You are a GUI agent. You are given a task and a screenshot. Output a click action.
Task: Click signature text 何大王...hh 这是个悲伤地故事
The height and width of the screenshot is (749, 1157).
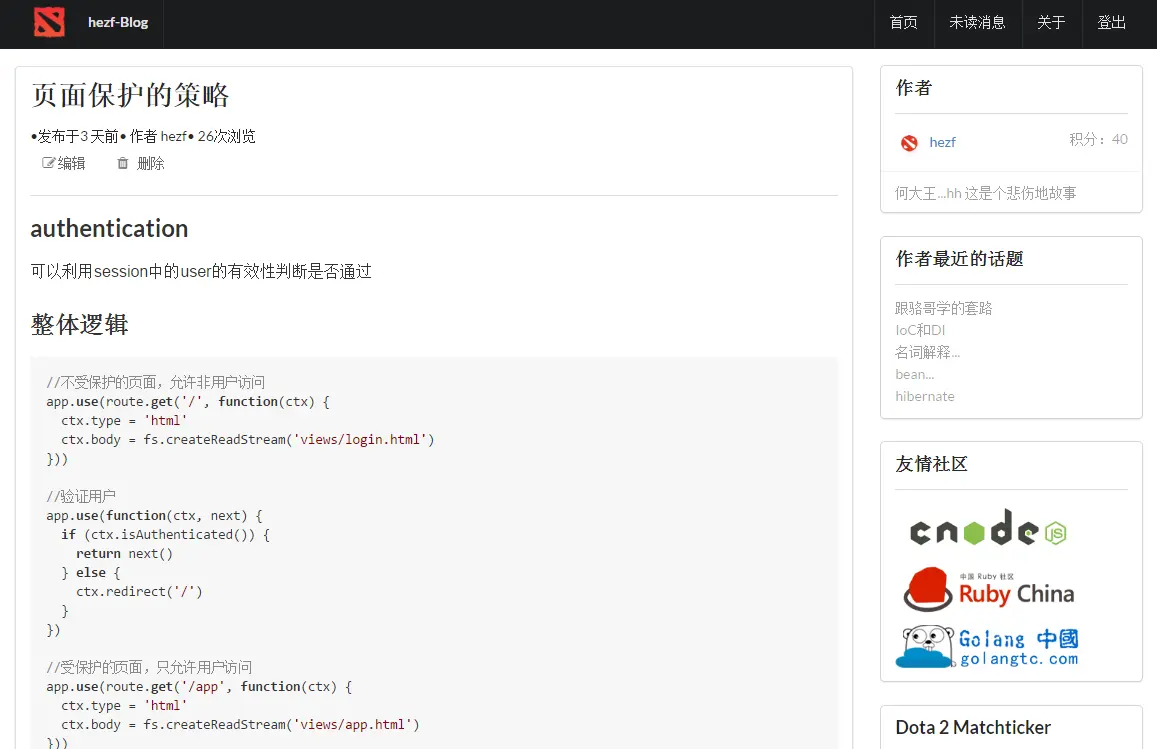[986, 193]
